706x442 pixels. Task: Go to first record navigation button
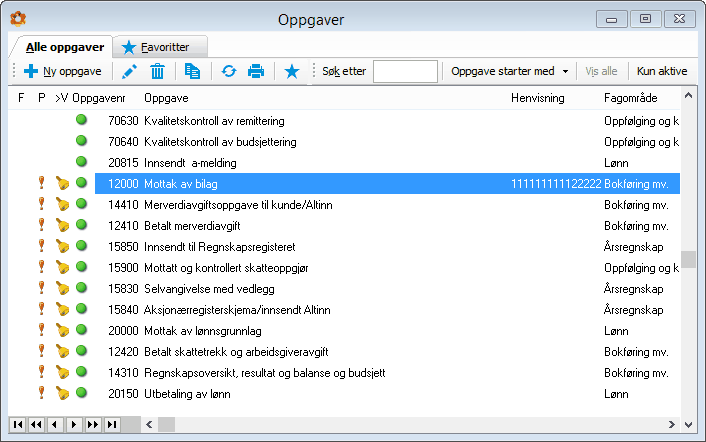[18, 424]
